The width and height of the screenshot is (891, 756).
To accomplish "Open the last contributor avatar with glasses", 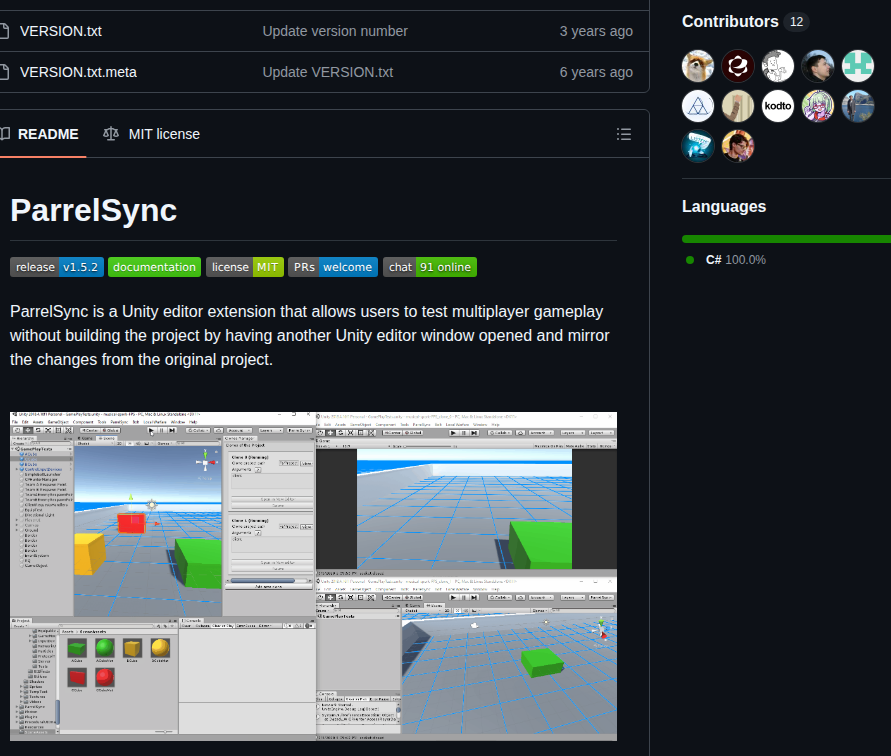I will click(738, 146).
